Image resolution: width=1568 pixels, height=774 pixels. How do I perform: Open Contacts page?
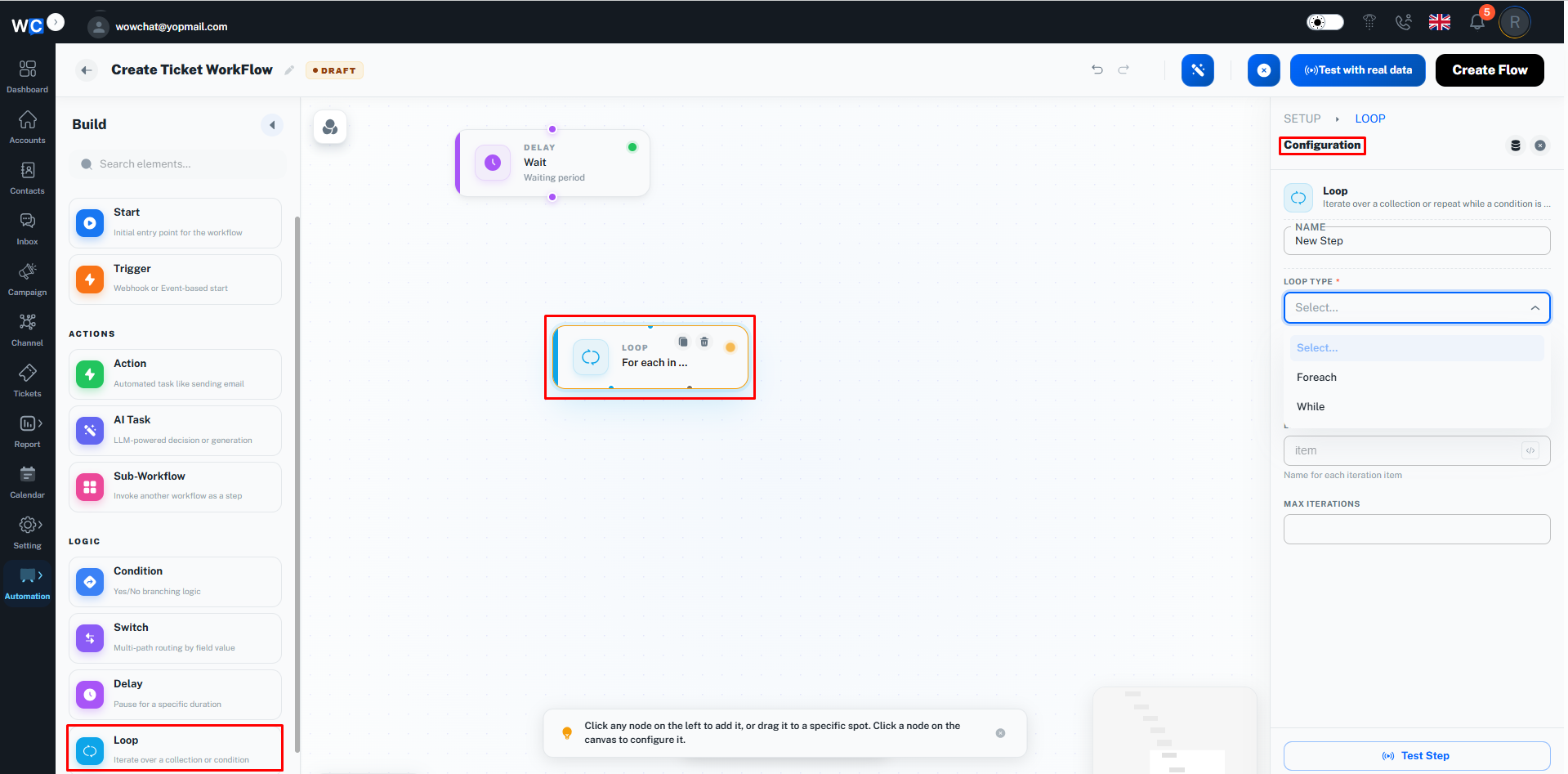tap(27, 177)
